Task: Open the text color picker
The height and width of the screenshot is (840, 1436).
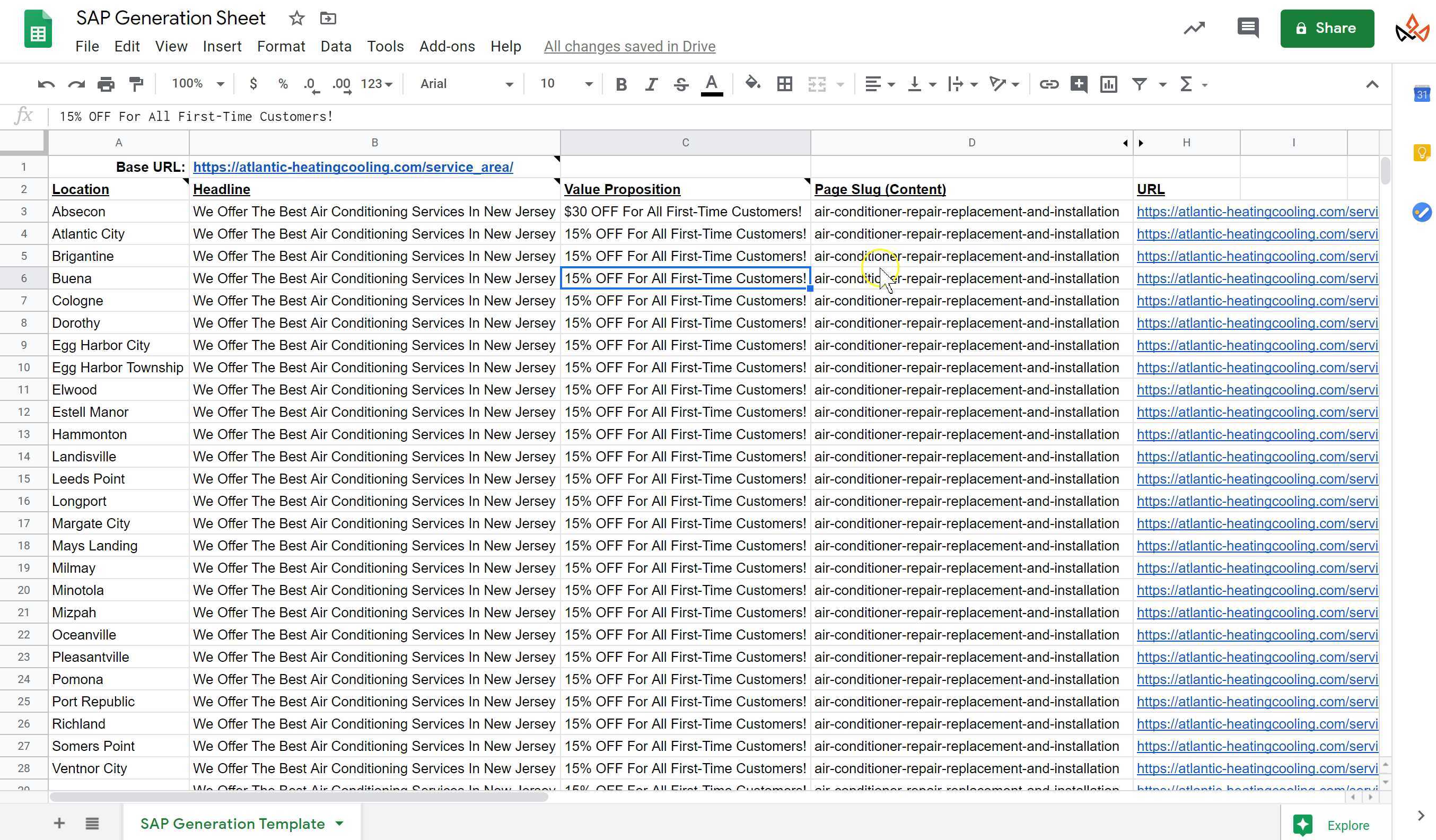Action: pyautogui.click(x=711, y=84)
